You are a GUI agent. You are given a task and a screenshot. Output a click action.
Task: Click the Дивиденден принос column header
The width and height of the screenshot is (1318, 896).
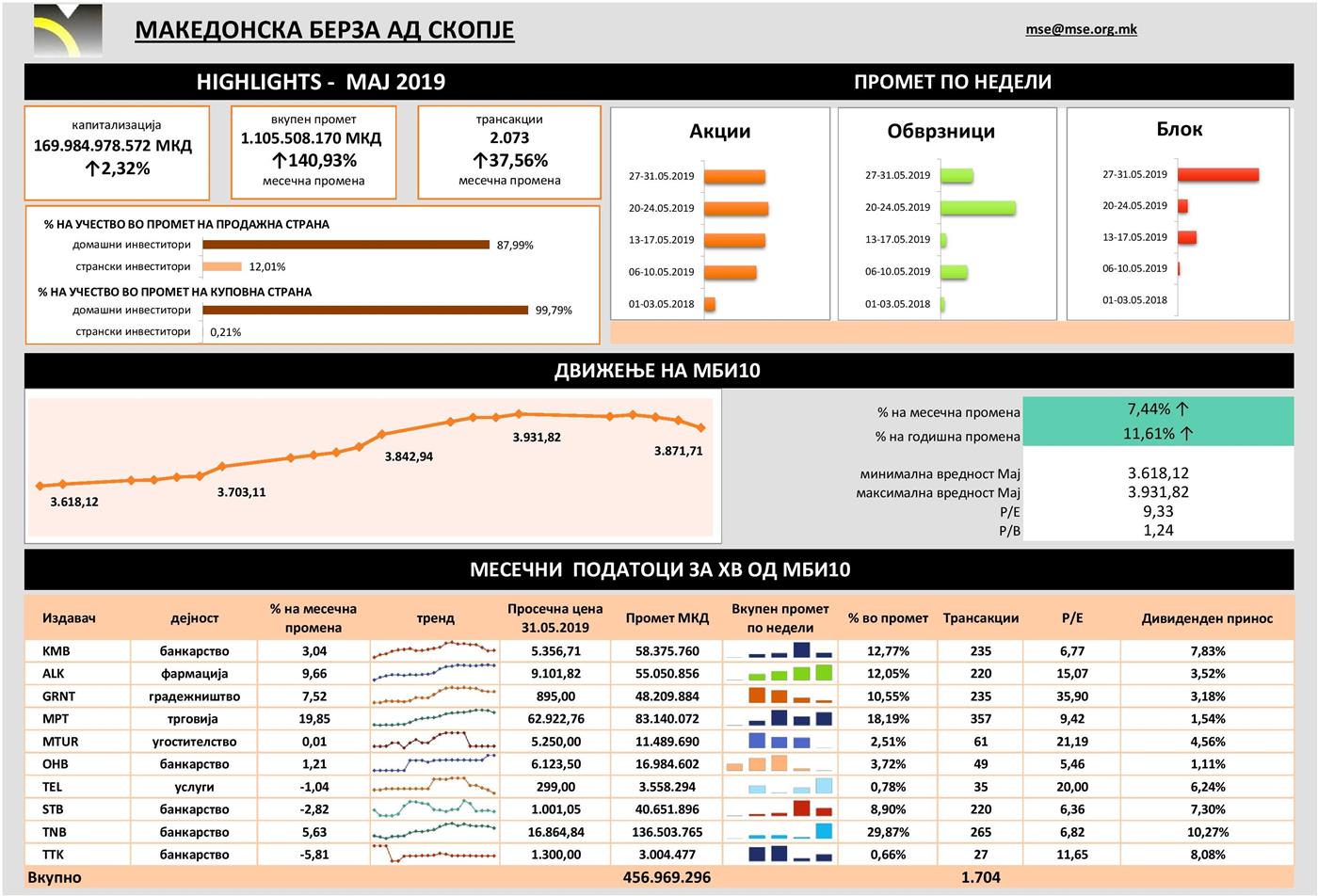click(1207, 618)
